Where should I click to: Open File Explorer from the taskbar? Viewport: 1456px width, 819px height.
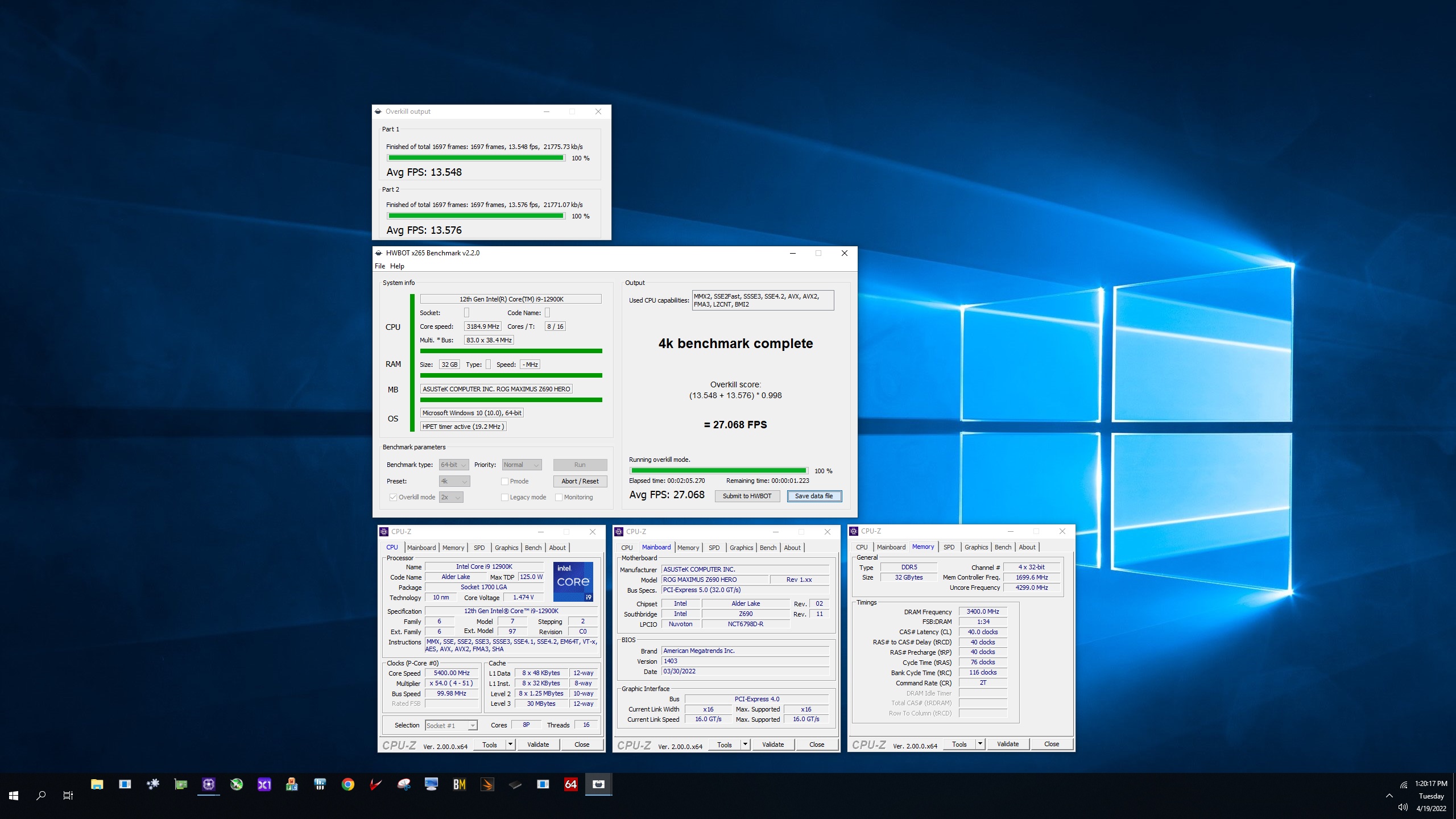point(97,784)
